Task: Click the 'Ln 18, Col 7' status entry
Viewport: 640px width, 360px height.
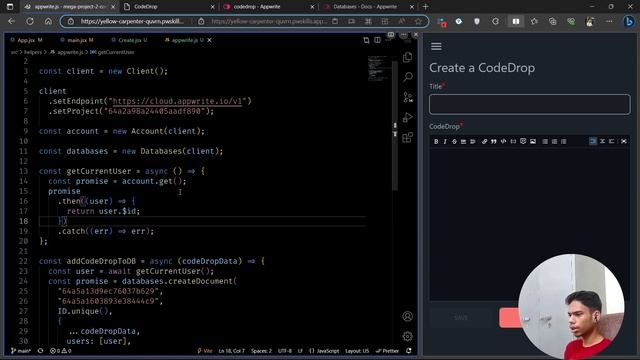Action: pyautogui.click(x=231, y=351)
